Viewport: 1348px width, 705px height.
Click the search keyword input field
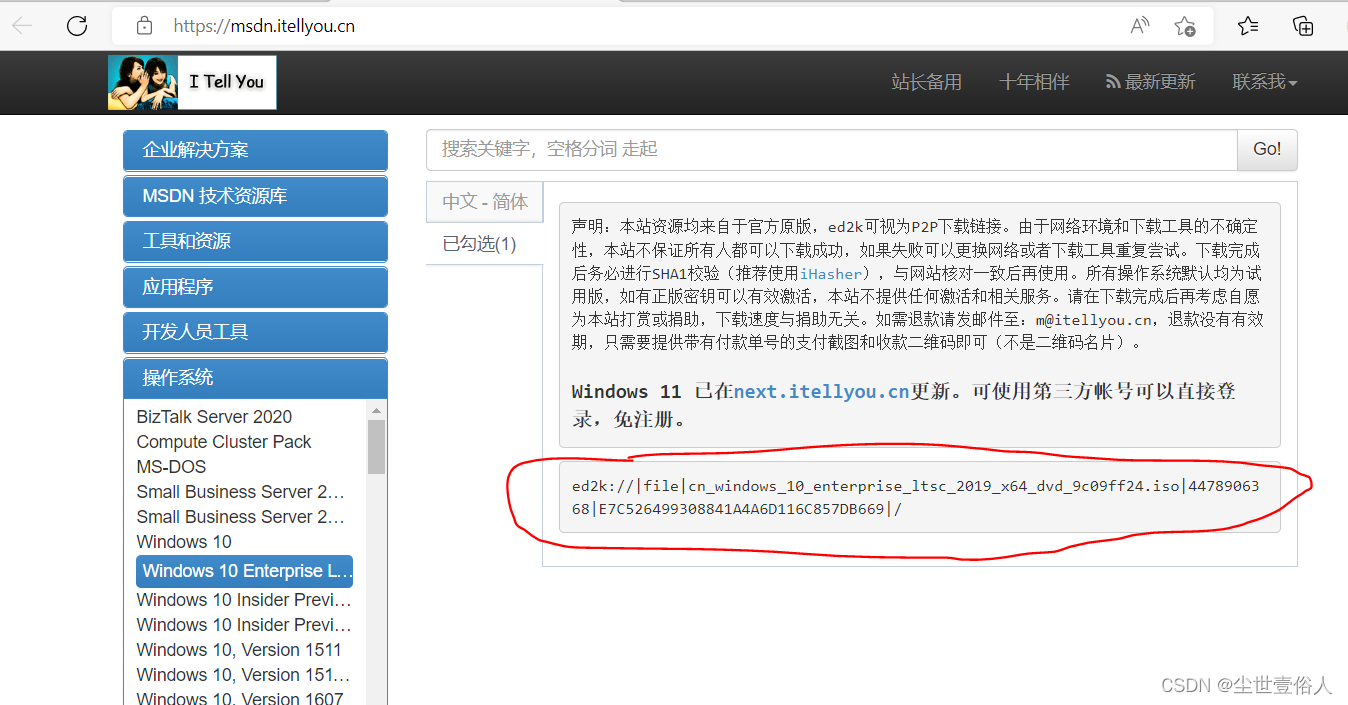(832, 149)
